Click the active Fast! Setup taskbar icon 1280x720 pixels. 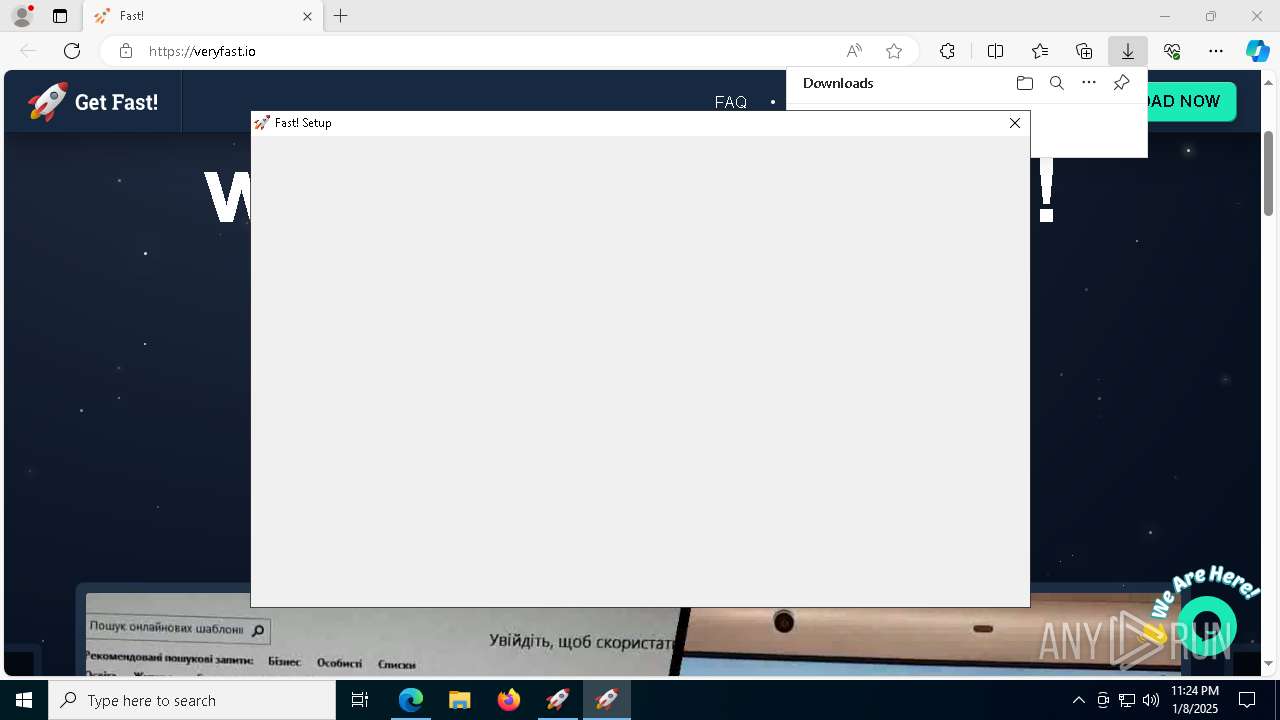[x=607, y=700]
